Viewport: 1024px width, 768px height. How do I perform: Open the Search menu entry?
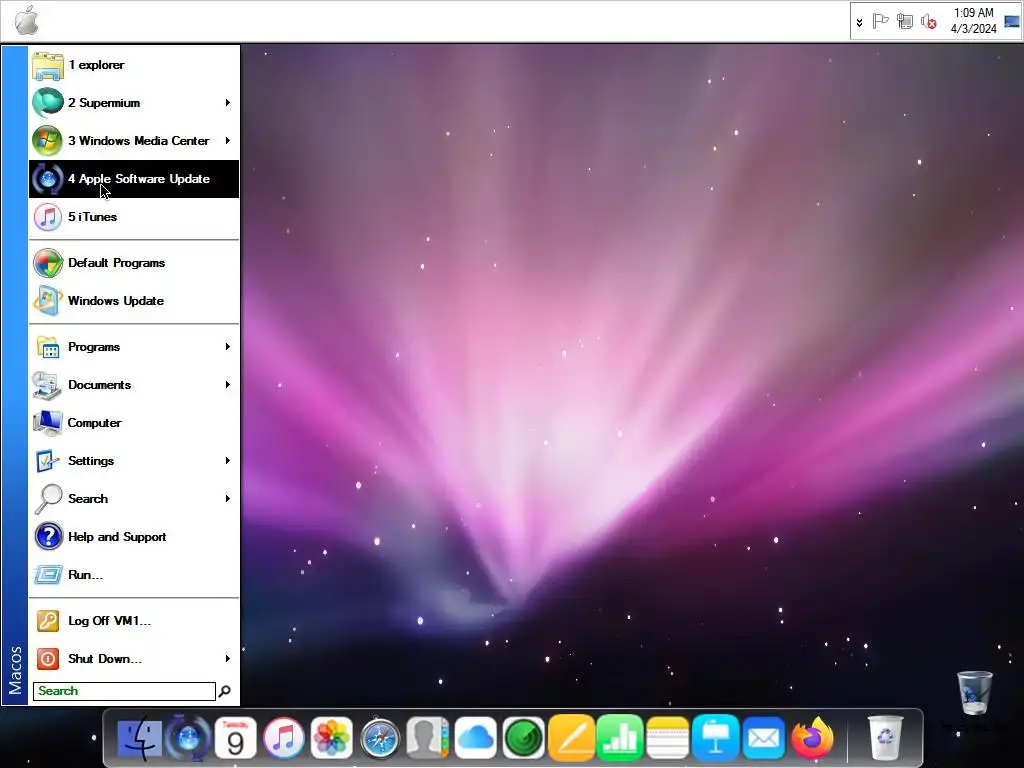click(134, 498)
